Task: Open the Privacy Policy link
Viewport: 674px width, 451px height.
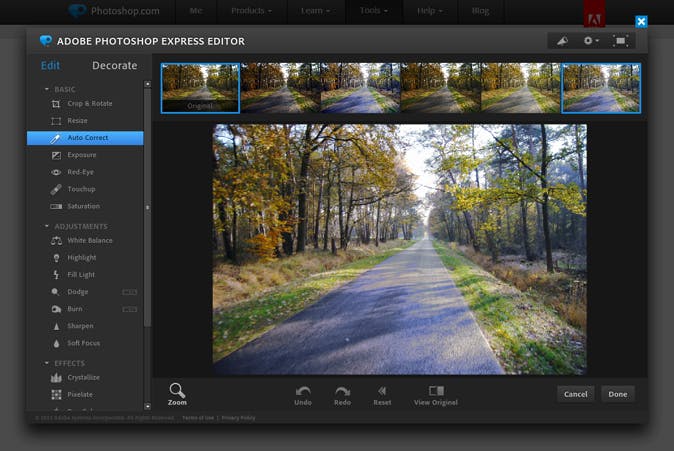Action: pyautogui.click(x=239, y=418)
